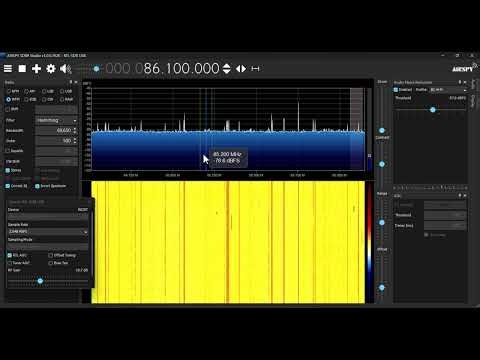The image size is (480, 360).
Task: Open the hamburger main menu
Action: pos(8,69)
